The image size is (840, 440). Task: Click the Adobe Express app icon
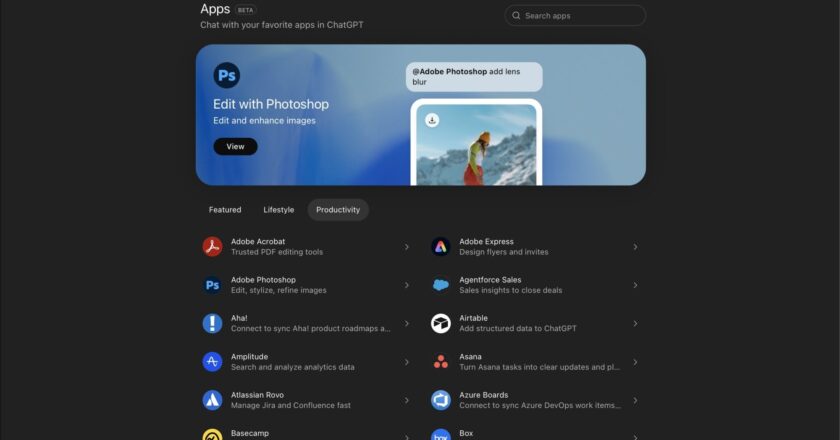pyautogui.click(x=440, y=247)
